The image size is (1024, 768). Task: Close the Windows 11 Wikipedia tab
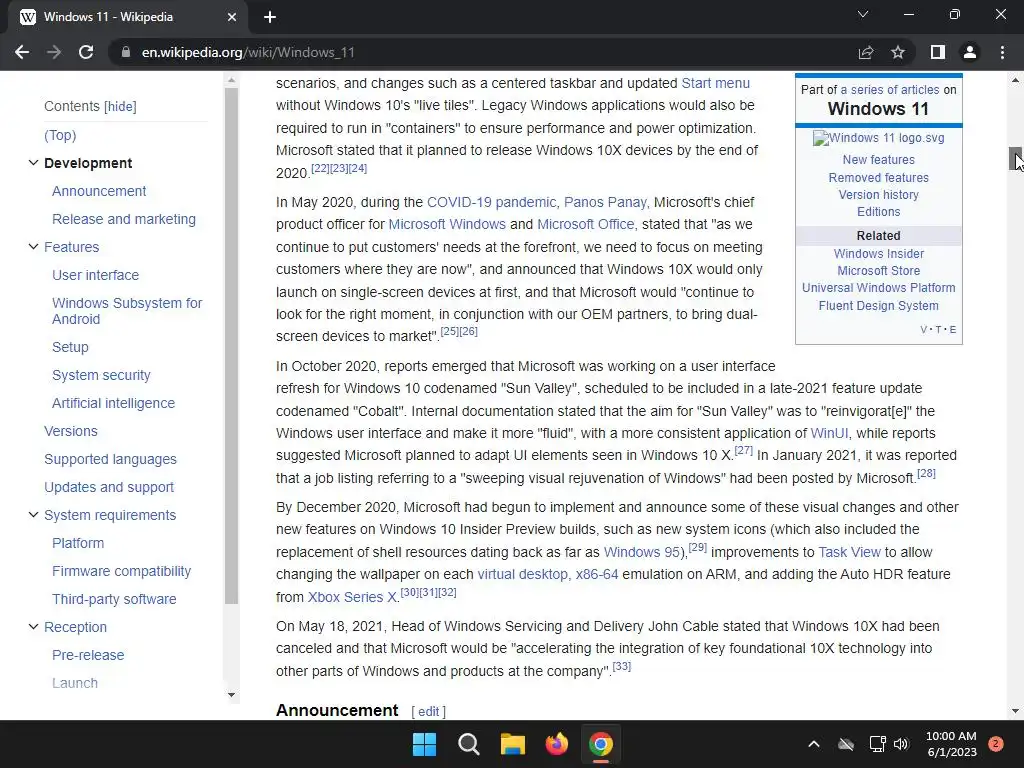tap(232, 17)
